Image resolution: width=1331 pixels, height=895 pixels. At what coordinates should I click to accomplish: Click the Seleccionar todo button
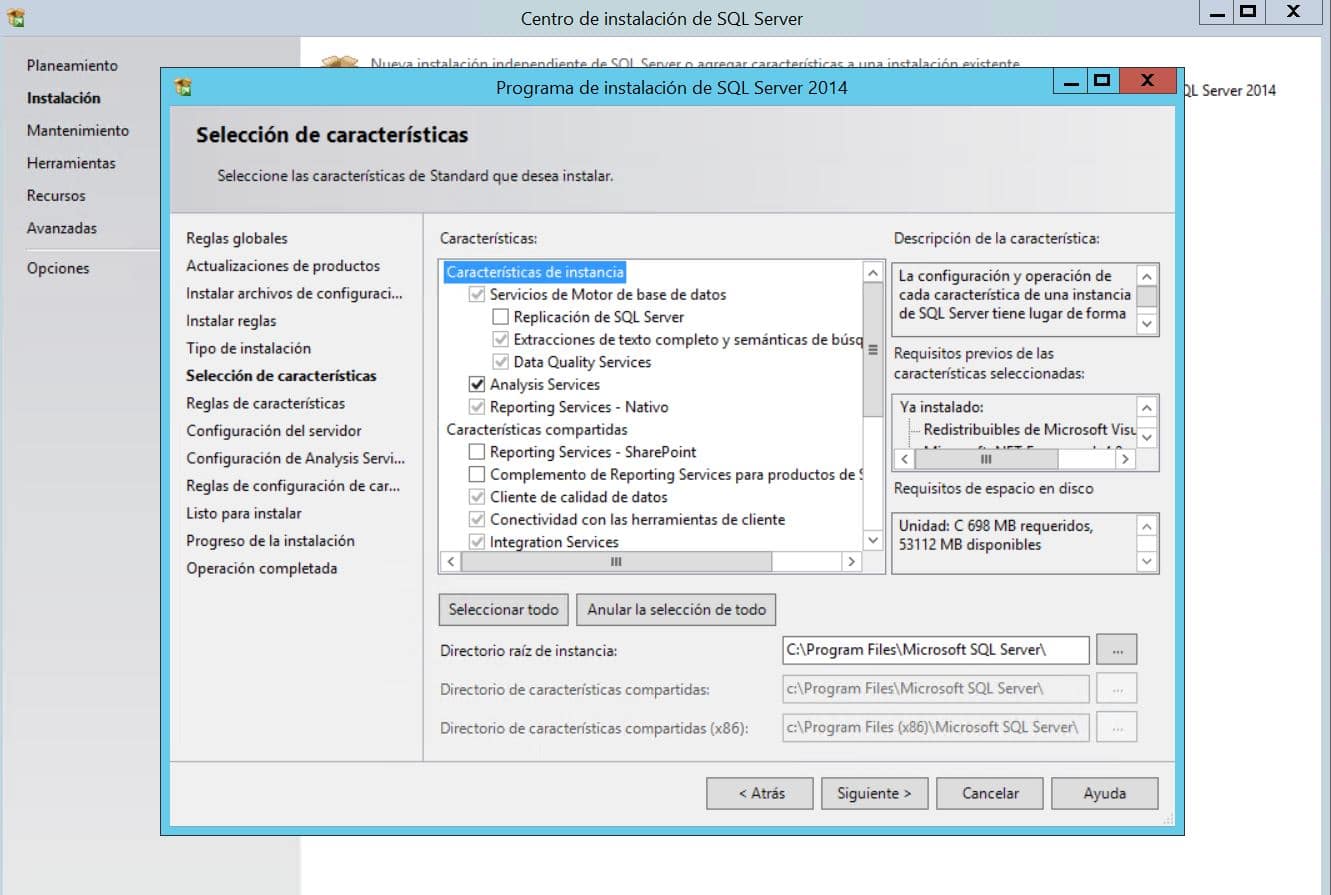click(x=503, y=609)
